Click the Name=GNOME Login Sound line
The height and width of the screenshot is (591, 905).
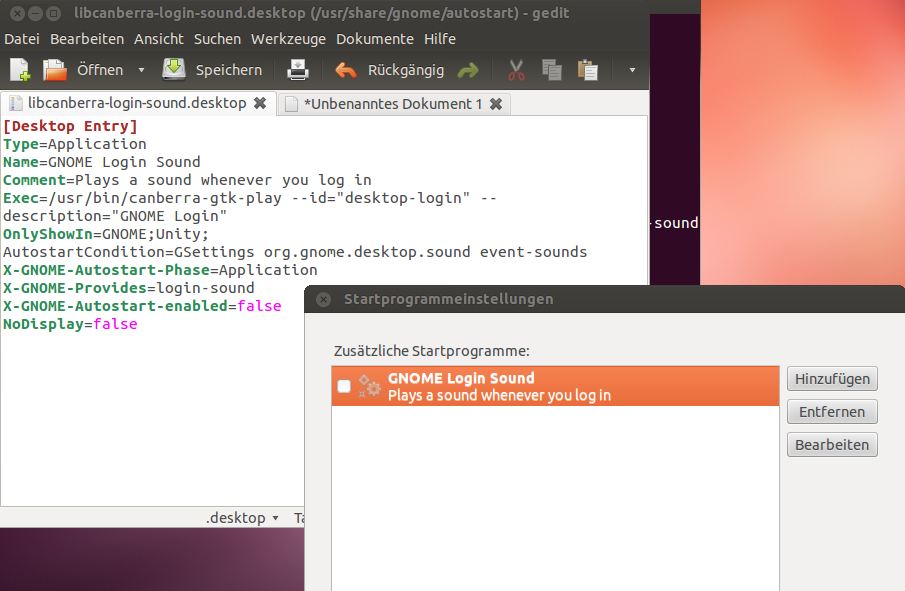pyautogui.click(x=102, y=162)
